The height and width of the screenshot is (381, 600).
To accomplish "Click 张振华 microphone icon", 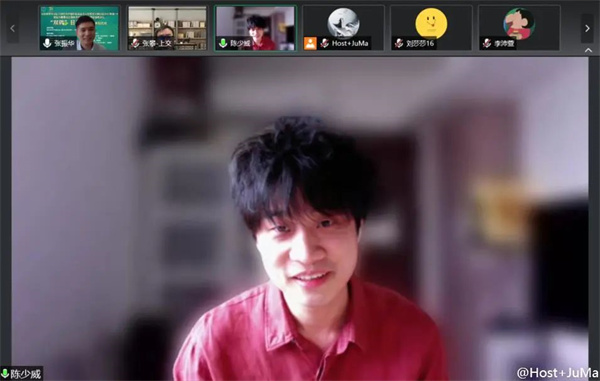I will click(47, 43).
